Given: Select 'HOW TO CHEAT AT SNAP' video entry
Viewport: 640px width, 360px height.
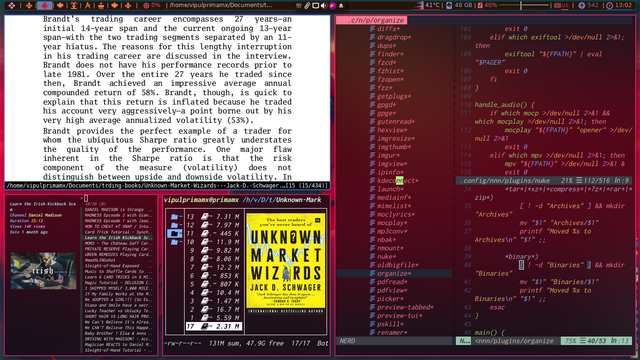Looking at the screenshot, I should tap(118, 227).
